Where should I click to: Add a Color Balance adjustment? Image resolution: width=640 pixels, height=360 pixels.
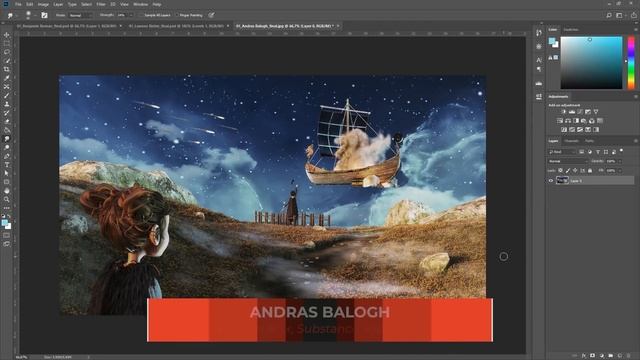[568, 121]
